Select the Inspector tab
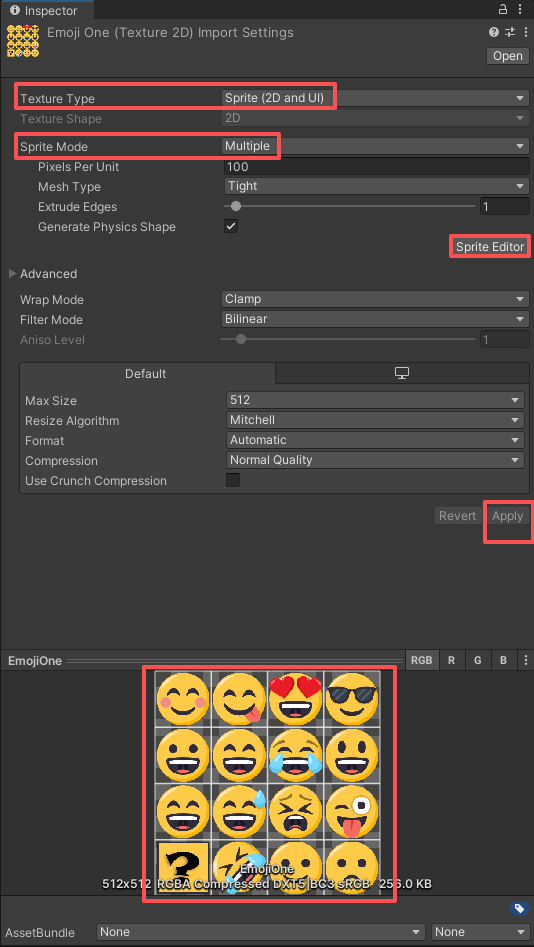534x947 pixels. [x=47, y=10]
